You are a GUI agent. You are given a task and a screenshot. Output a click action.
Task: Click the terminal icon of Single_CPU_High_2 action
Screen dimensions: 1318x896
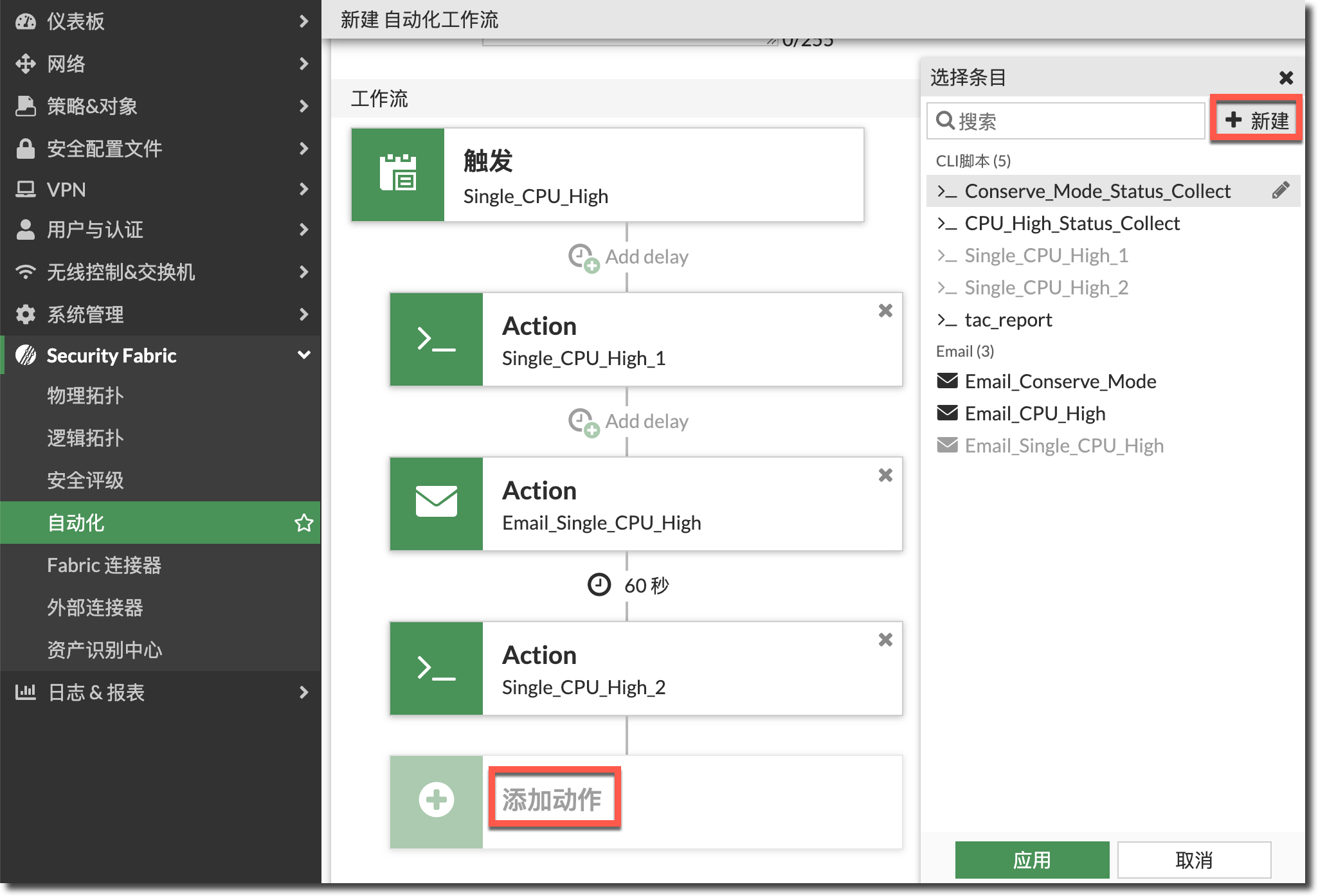[437, 668]
